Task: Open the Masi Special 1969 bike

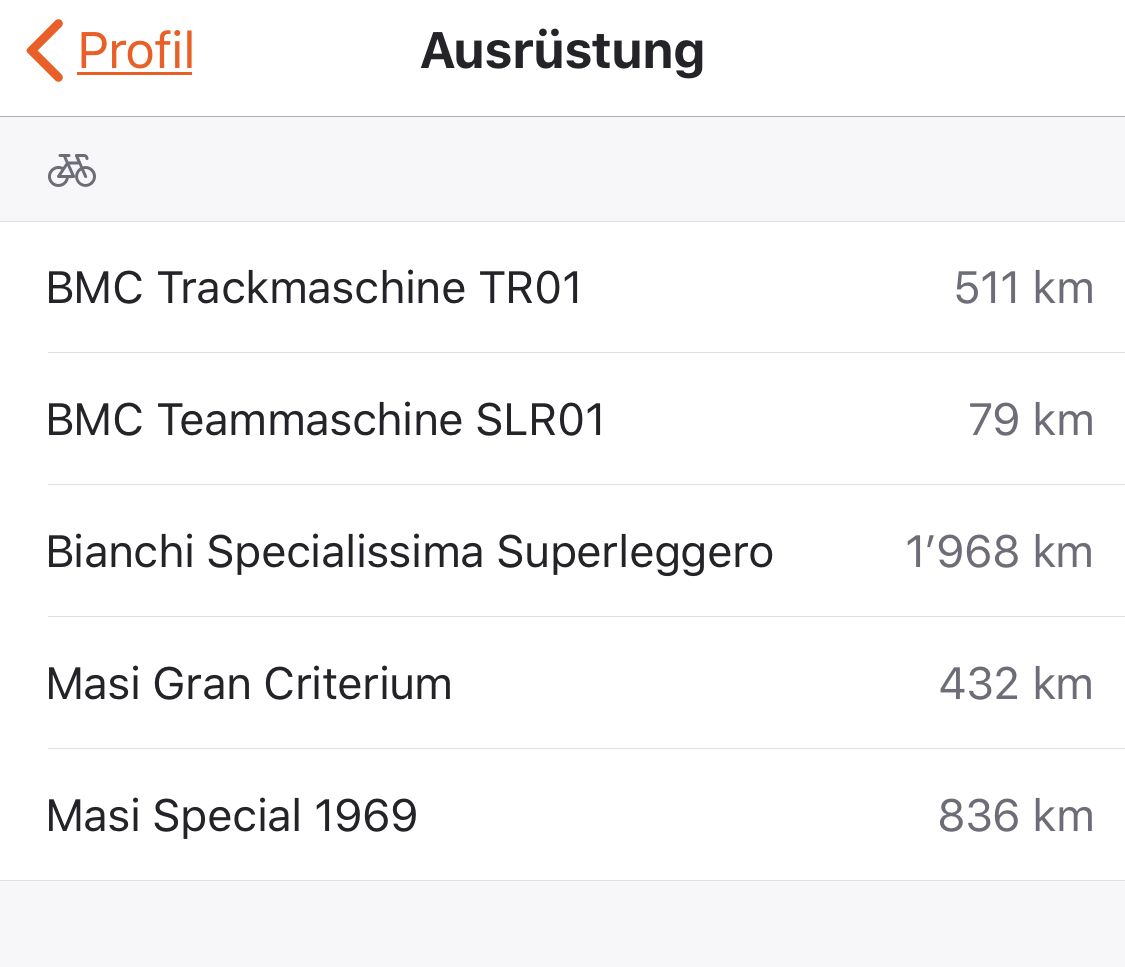Action: pos(231,816)
